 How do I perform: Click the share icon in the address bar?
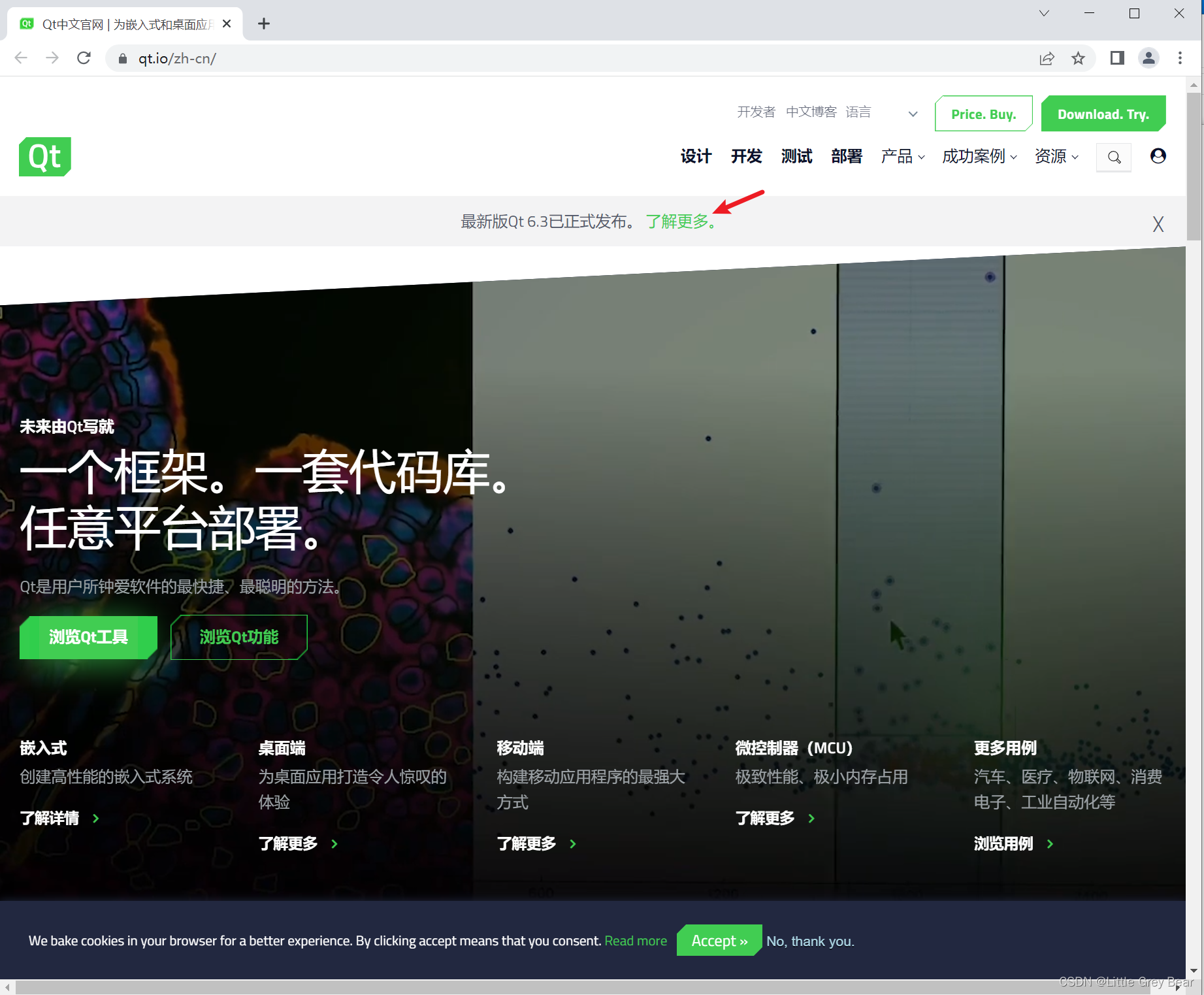[1047, 58]
